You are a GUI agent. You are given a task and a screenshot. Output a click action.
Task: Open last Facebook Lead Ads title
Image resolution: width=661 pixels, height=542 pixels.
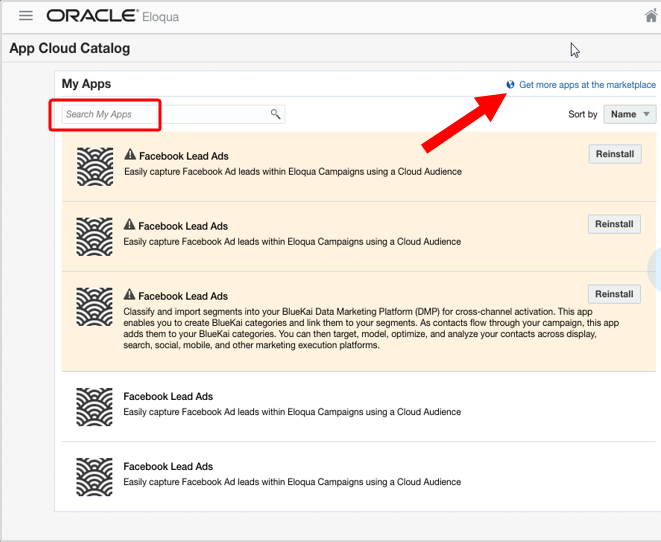[x=168, y=466]
